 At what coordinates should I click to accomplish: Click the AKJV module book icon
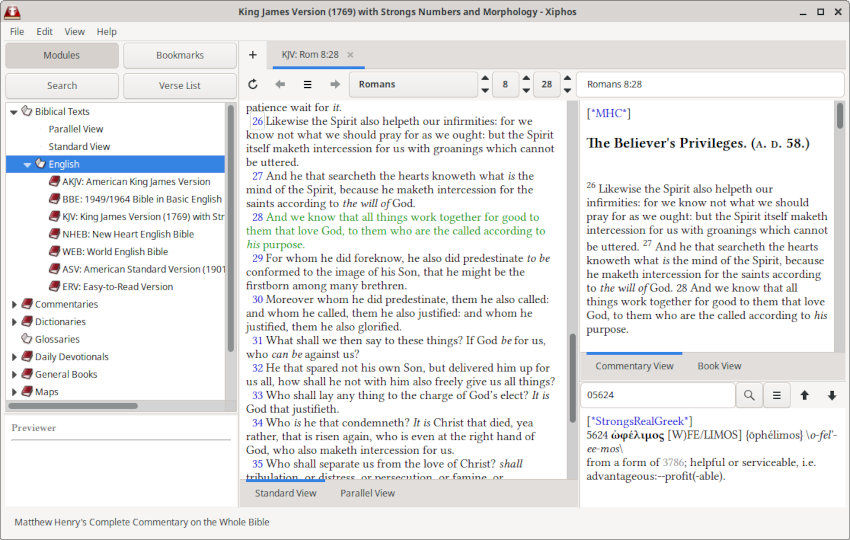pyautogui.click(x=54, y=181)
